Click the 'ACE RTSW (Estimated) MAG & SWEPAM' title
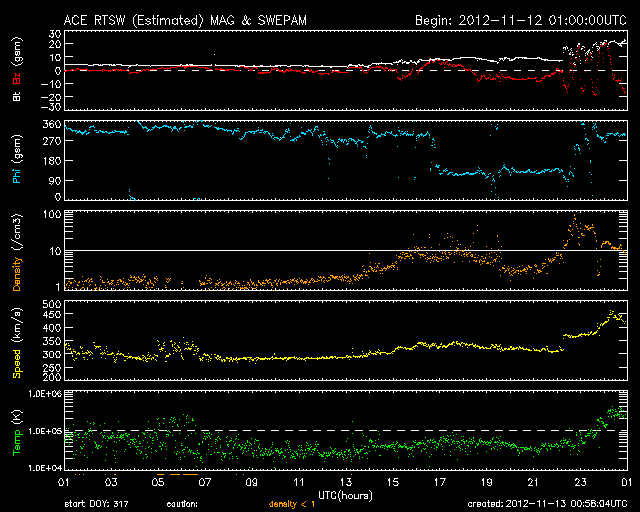Screen dimensions: 640x512 pos(185,20)
